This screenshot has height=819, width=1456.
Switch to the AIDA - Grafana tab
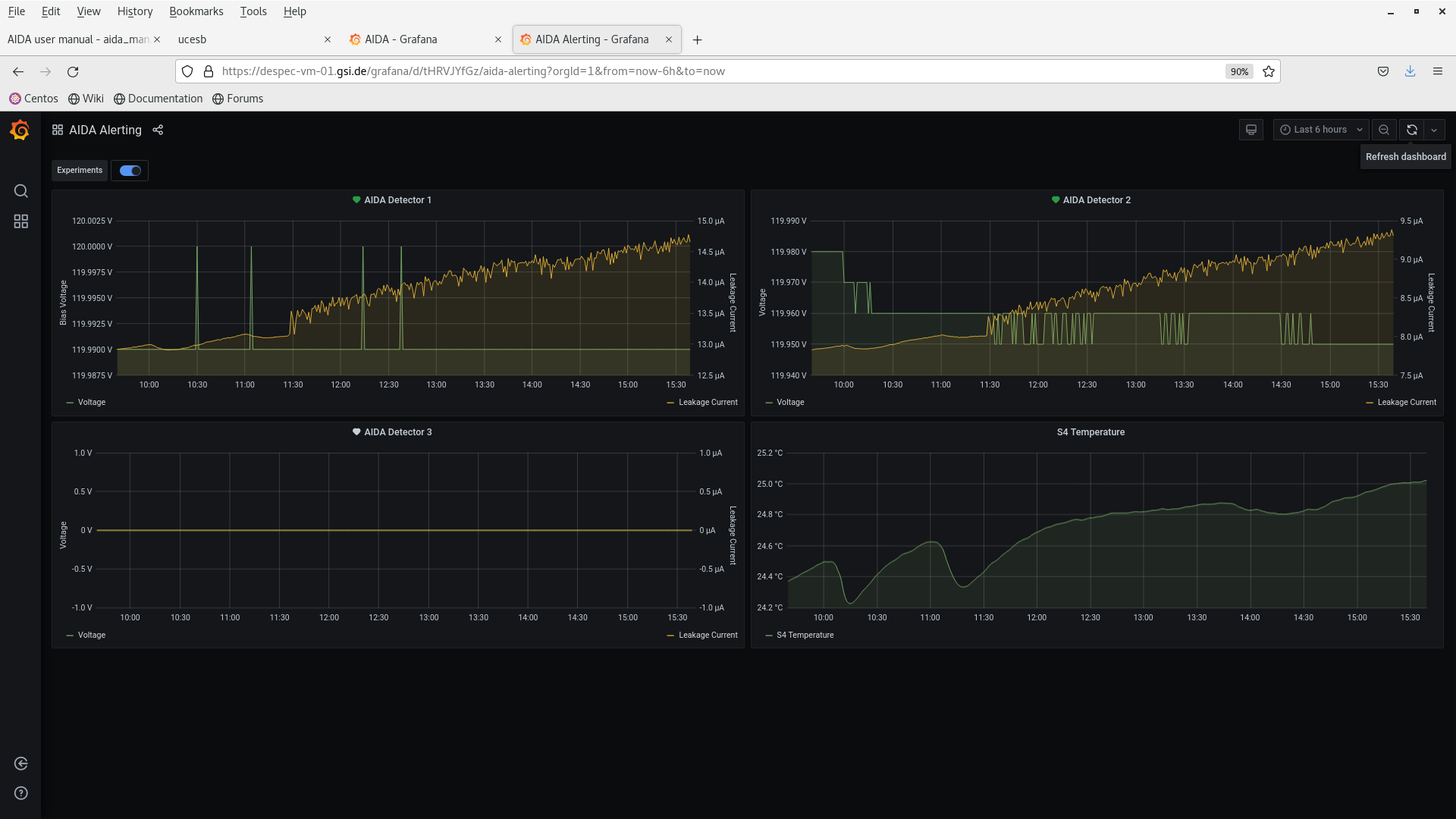click(400, 39)
